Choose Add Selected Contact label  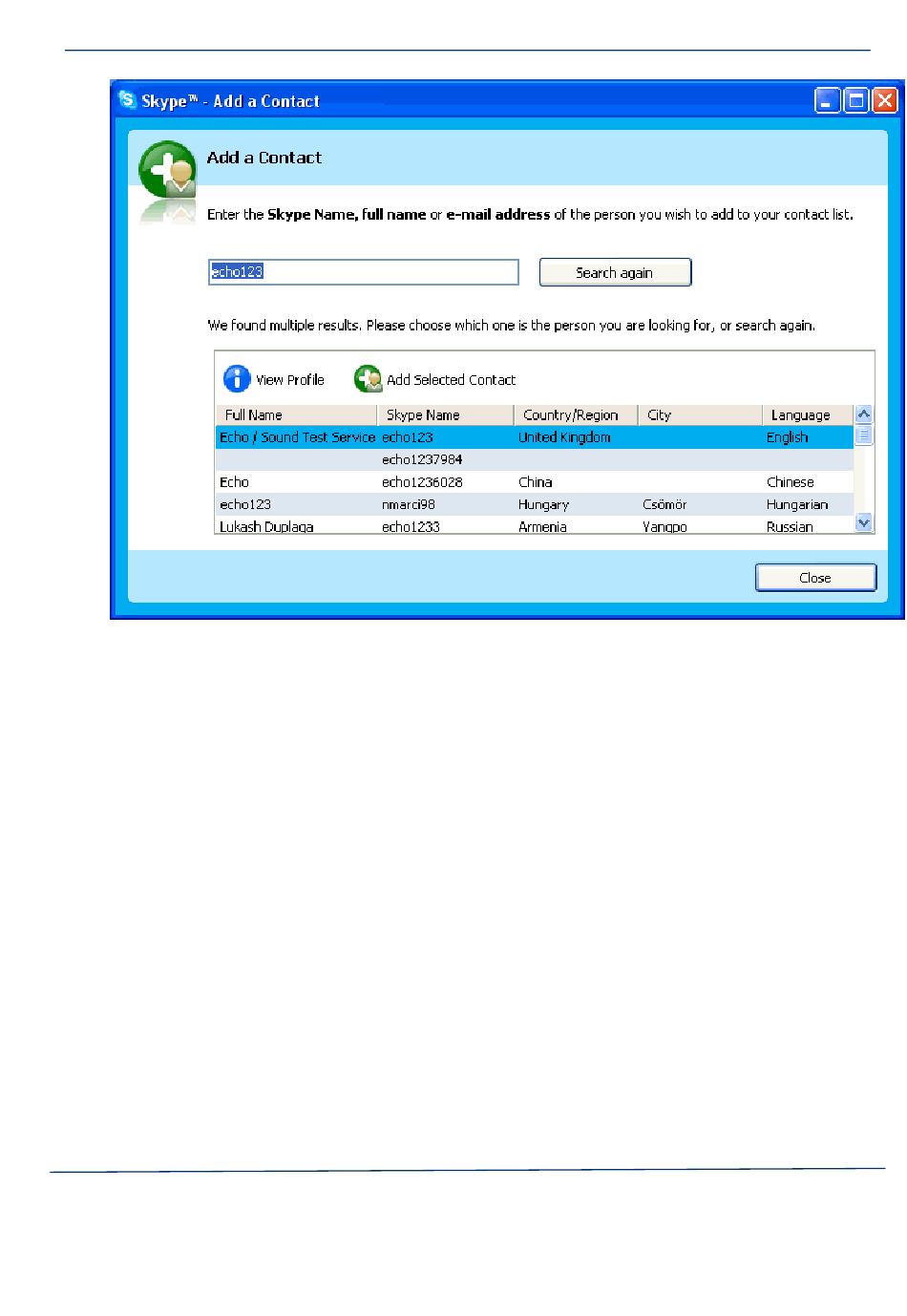[x=451, y=380]
